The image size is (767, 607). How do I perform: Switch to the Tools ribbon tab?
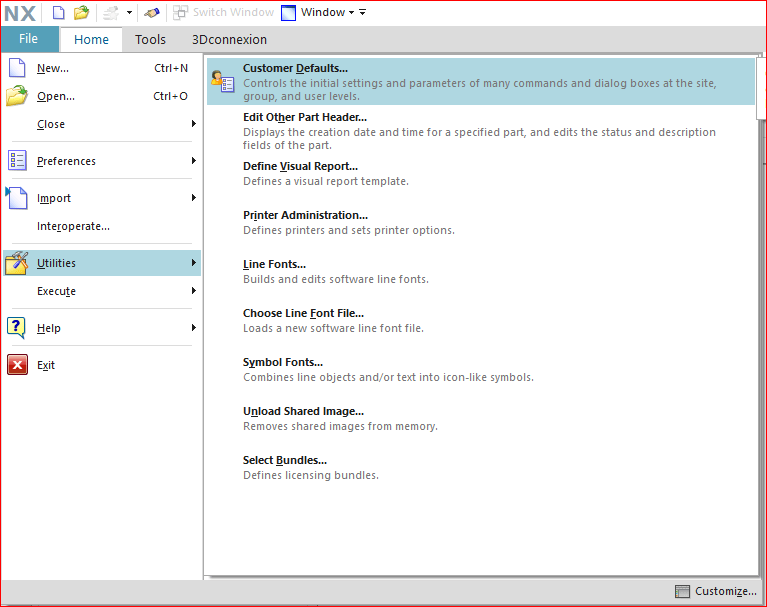(150, 40)
